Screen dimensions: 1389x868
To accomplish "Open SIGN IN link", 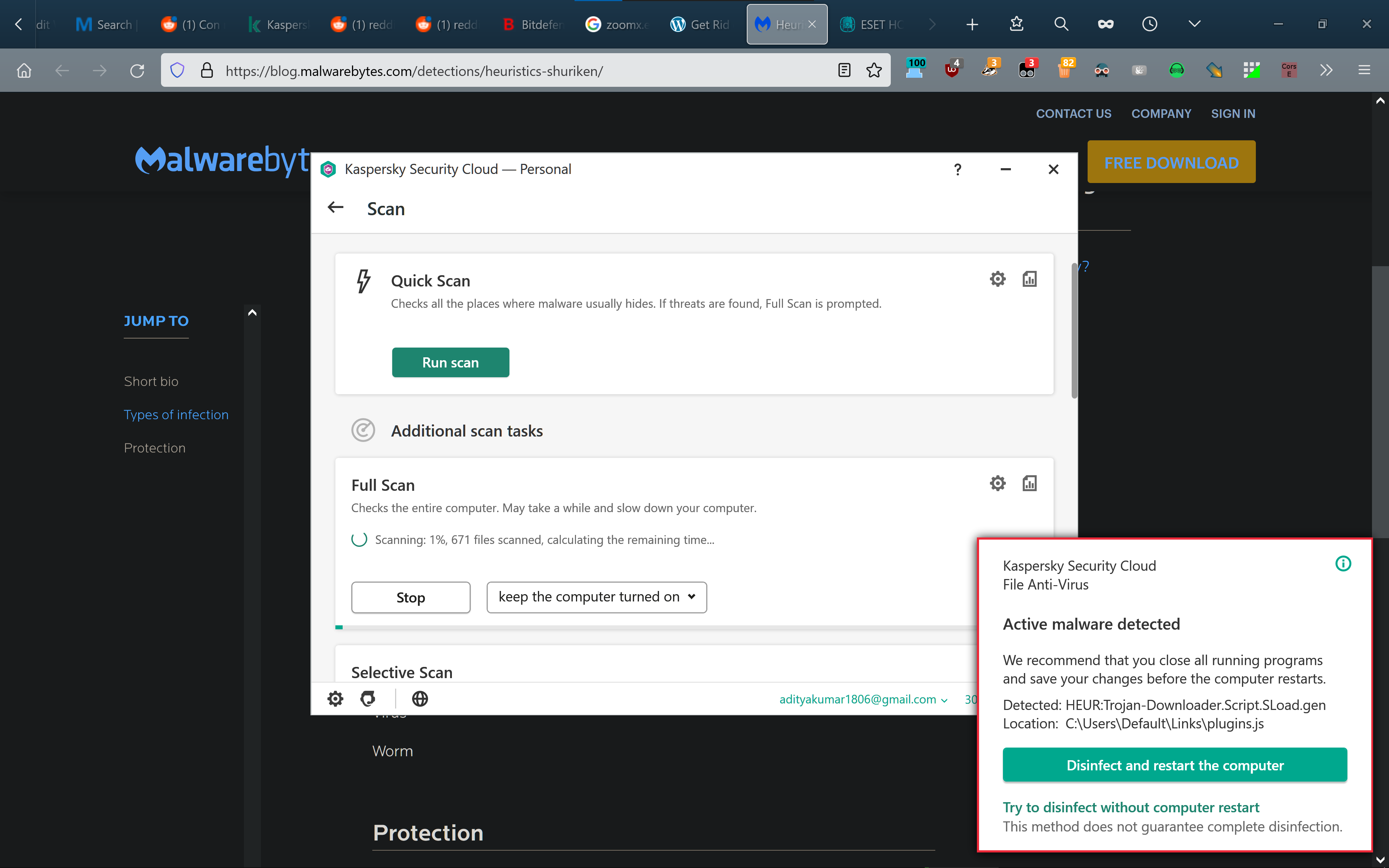I will click(x=1233, y=114).
